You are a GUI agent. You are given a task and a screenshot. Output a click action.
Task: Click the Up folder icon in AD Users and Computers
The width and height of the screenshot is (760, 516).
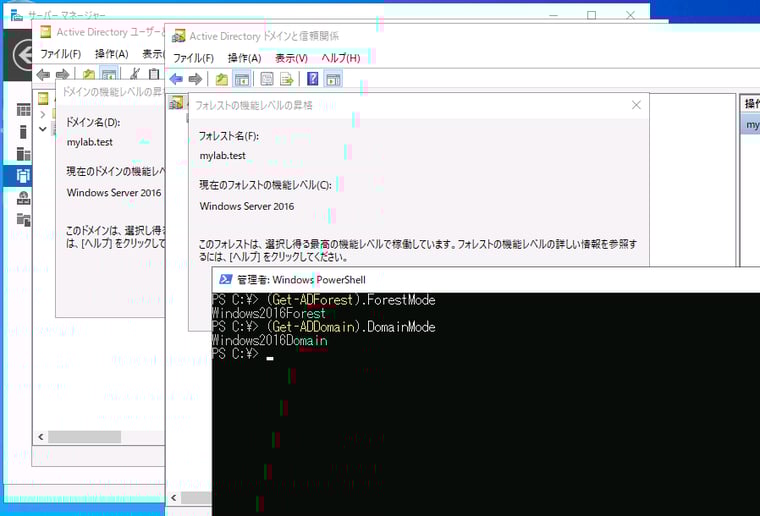tap(89, 75)
